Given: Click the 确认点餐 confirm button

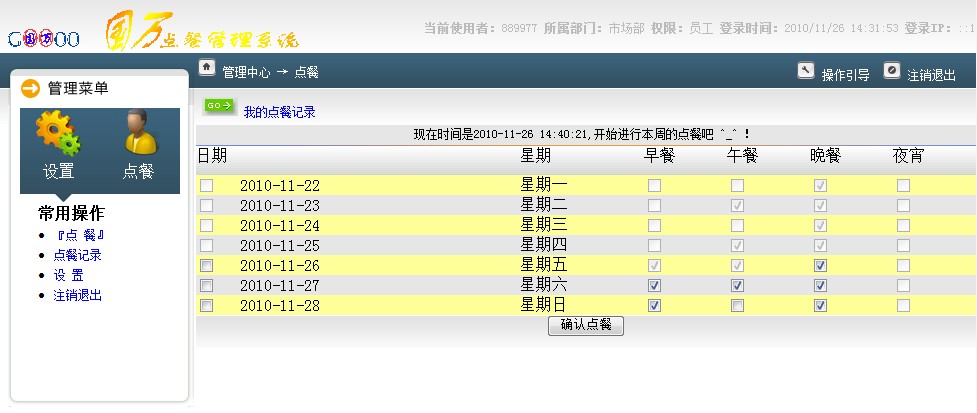Looking at the screenshot, I should coord(586,325).
